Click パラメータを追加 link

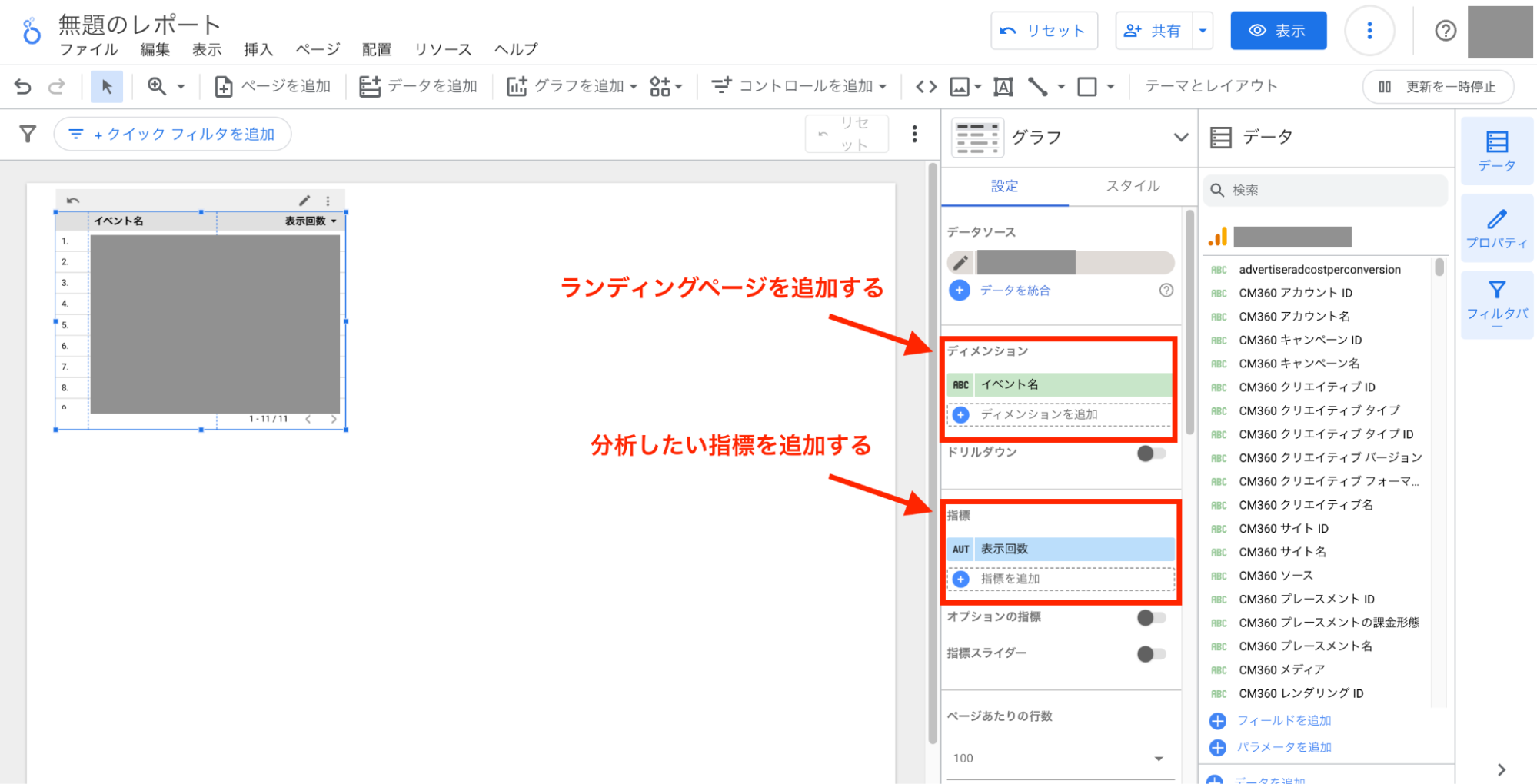point(1283,748)
